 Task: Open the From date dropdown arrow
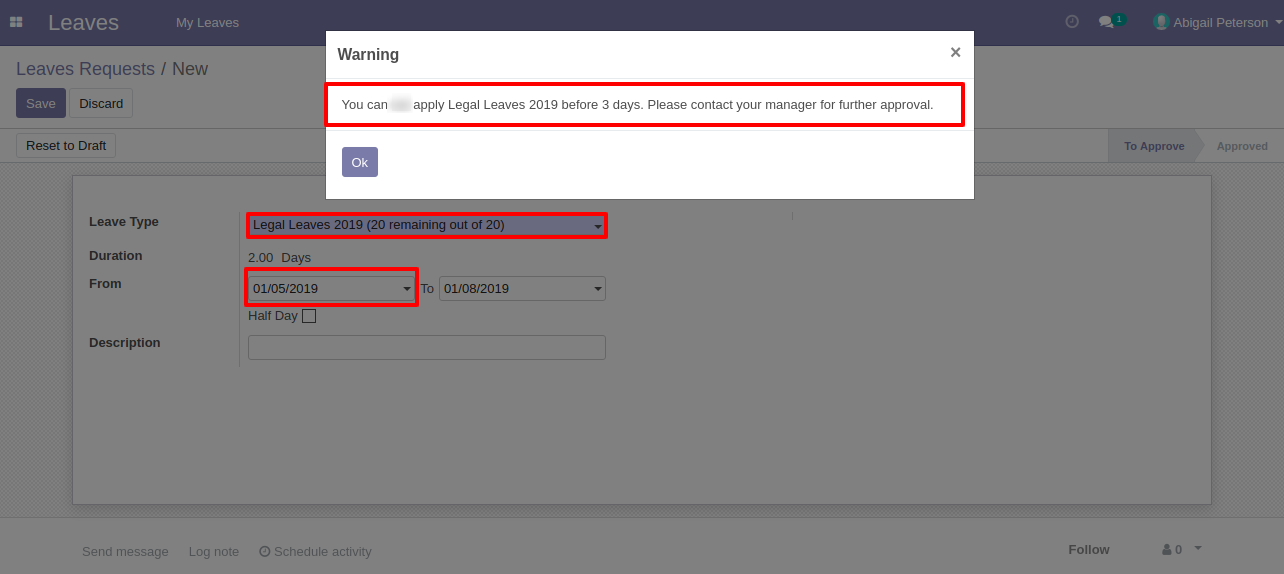tap(407, 289)
